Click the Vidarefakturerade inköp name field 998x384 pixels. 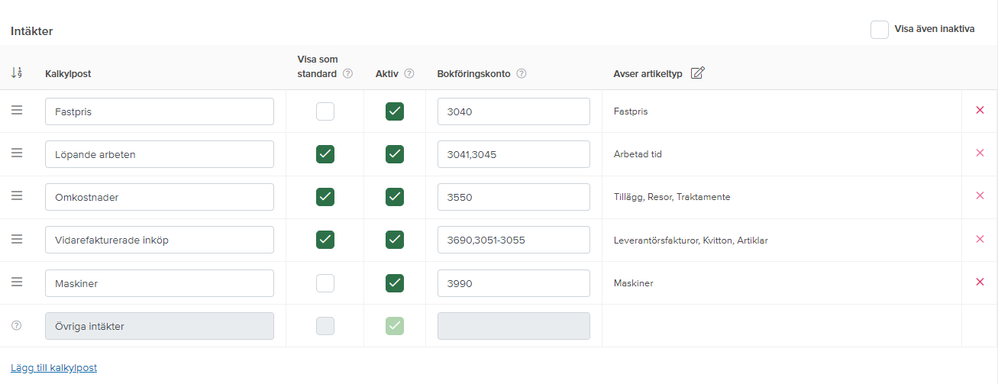tap(160, 239)
